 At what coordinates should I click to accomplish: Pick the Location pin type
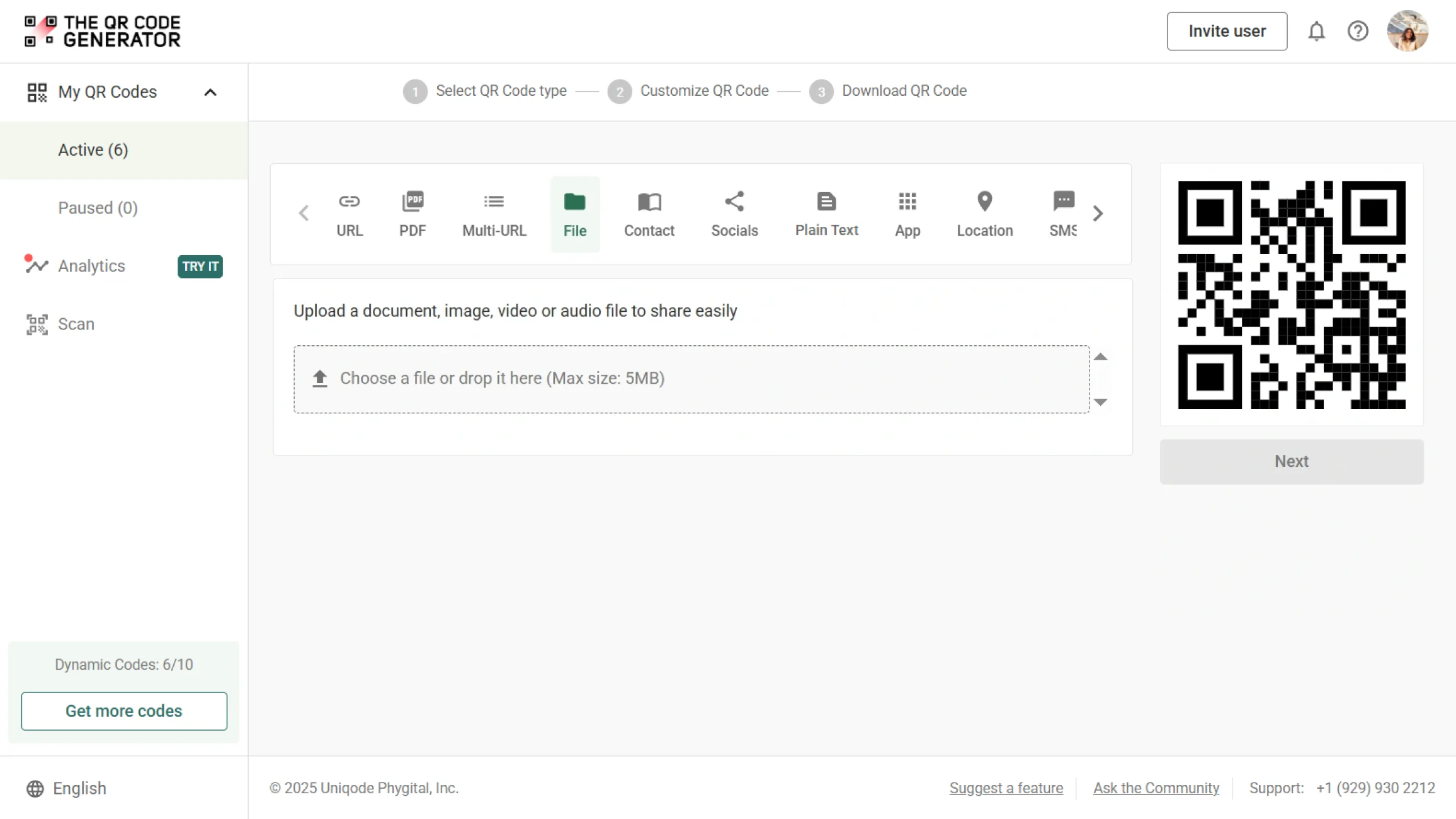tap(984, 214)
